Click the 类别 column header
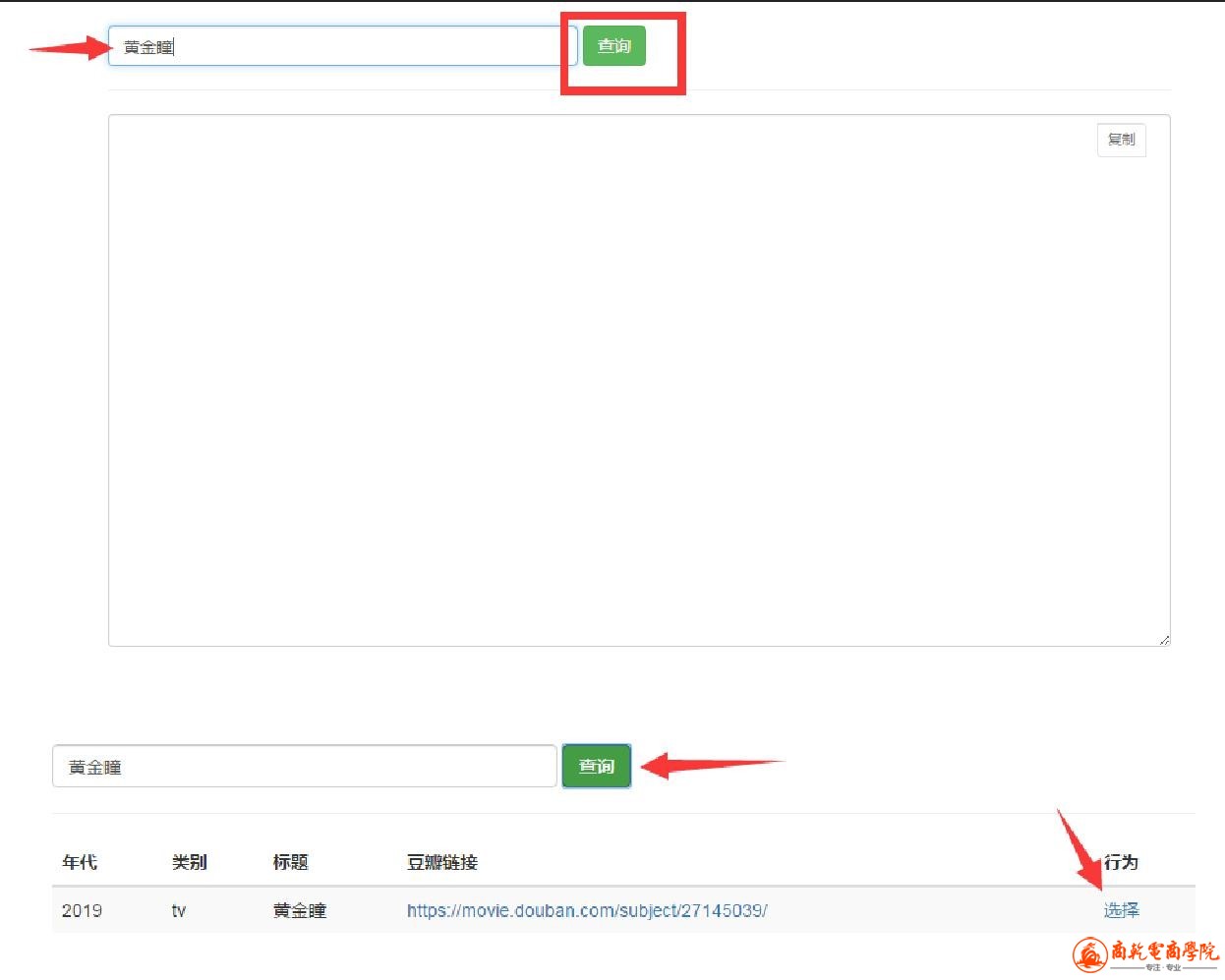The width and height of the screenshot is (1225, 980). pyautogui.click(x=189, y=862)
